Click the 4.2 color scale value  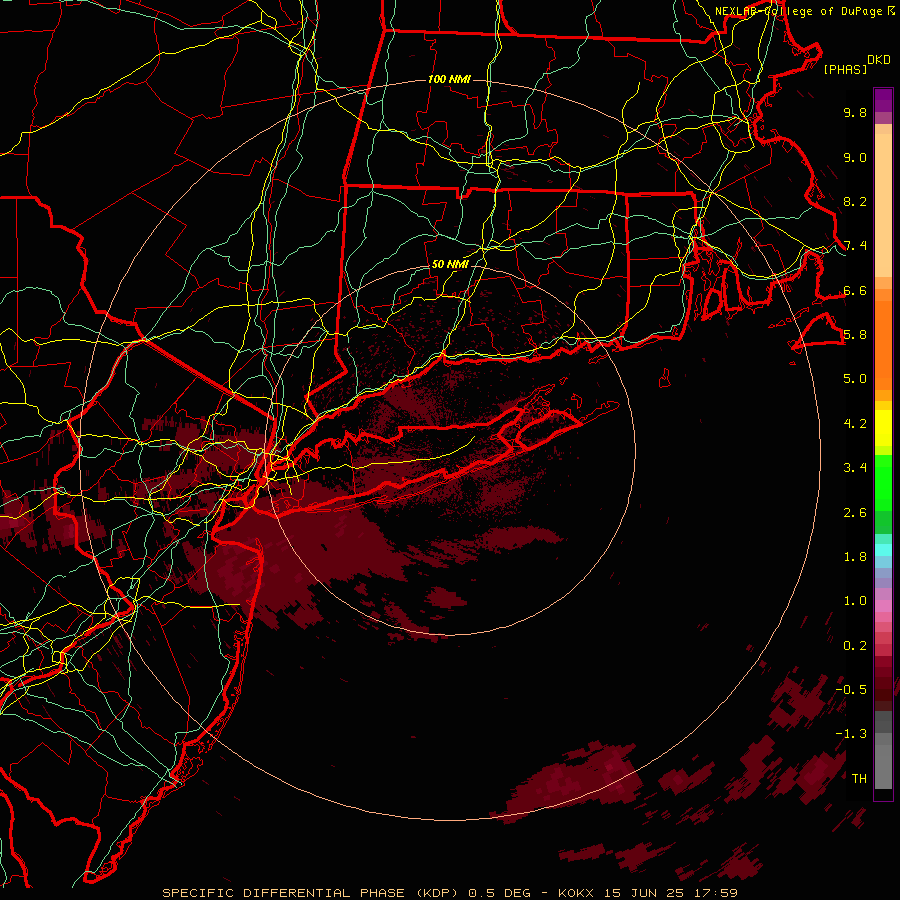[855, 424]
